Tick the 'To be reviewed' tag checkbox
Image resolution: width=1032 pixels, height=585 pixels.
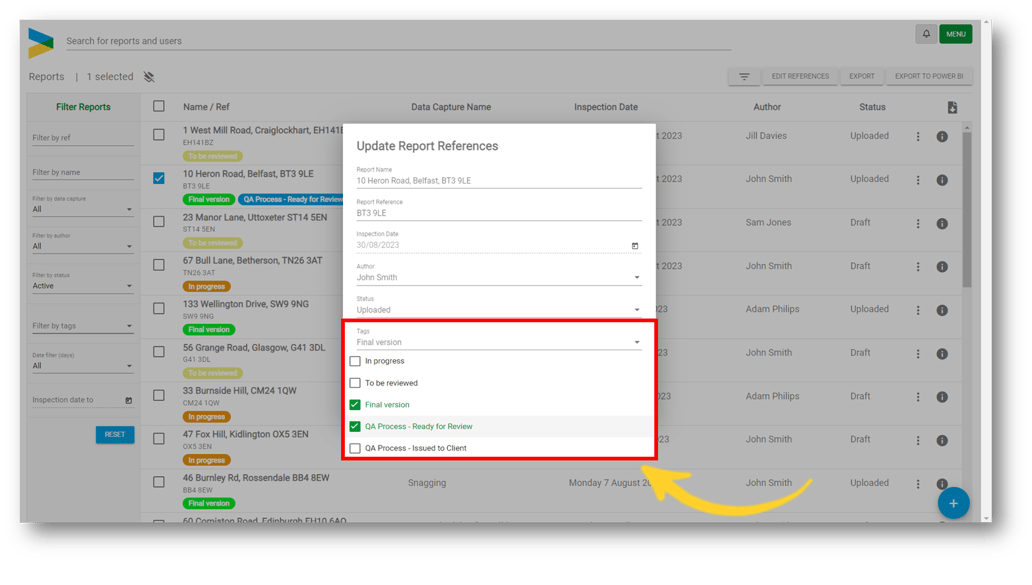click(355, 383)
